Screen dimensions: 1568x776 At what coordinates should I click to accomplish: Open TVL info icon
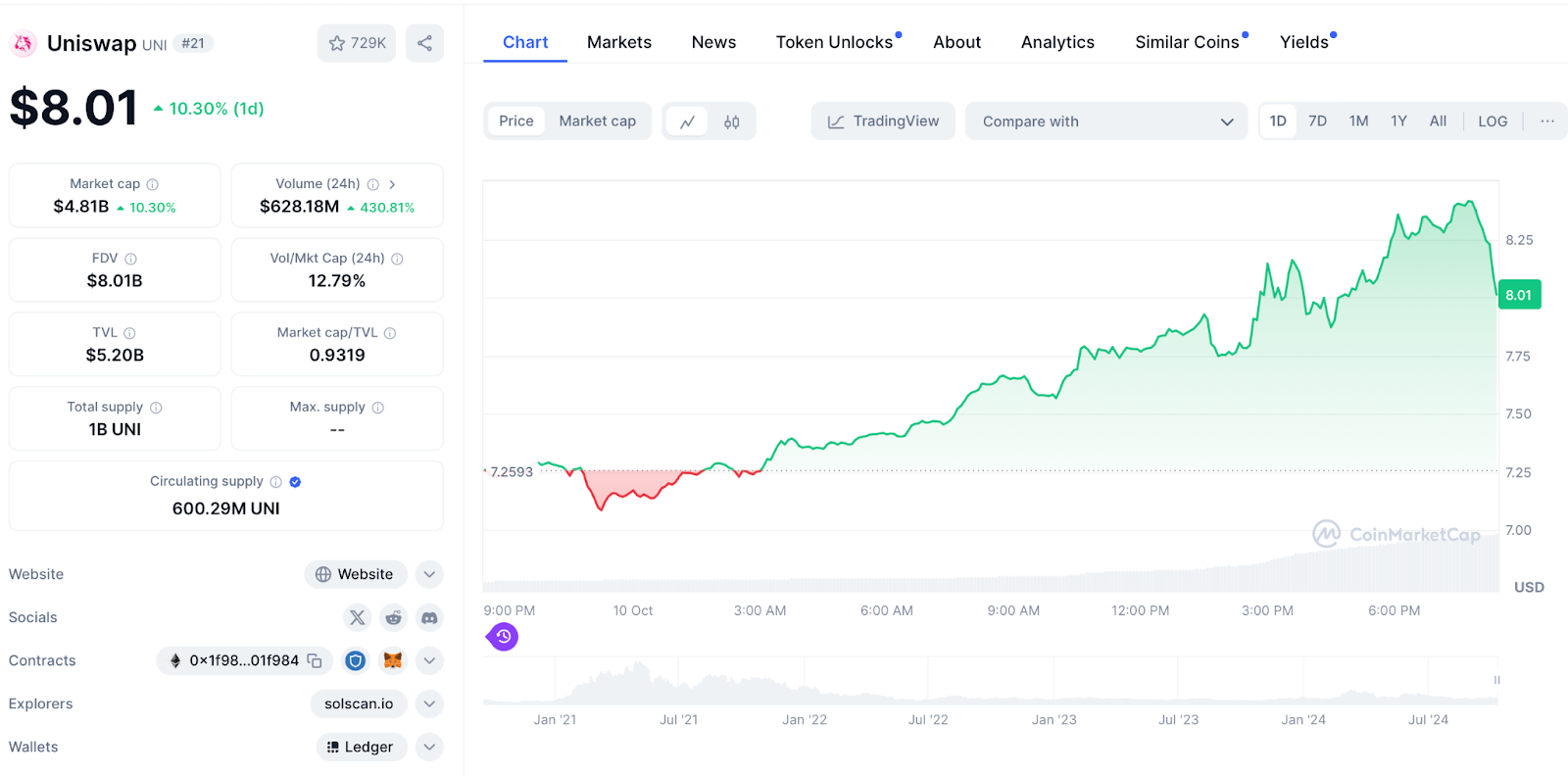click(130, 333)
